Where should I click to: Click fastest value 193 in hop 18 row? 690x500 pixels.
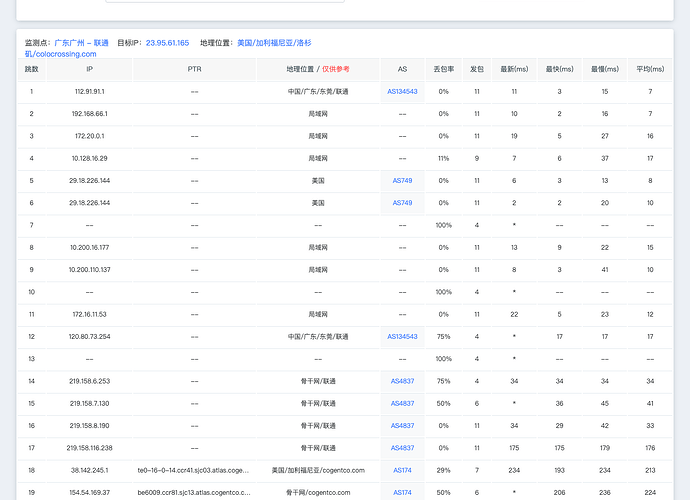coord(559,471)
